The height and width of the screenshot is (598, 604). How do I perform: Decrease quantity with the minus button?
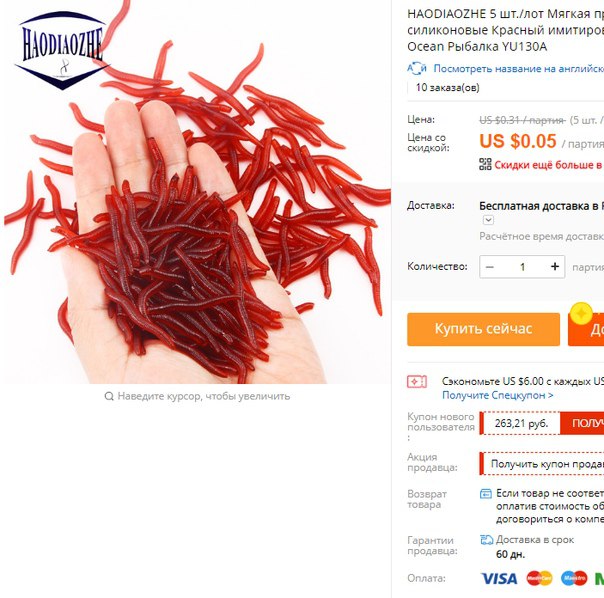(x=490, y=267)
